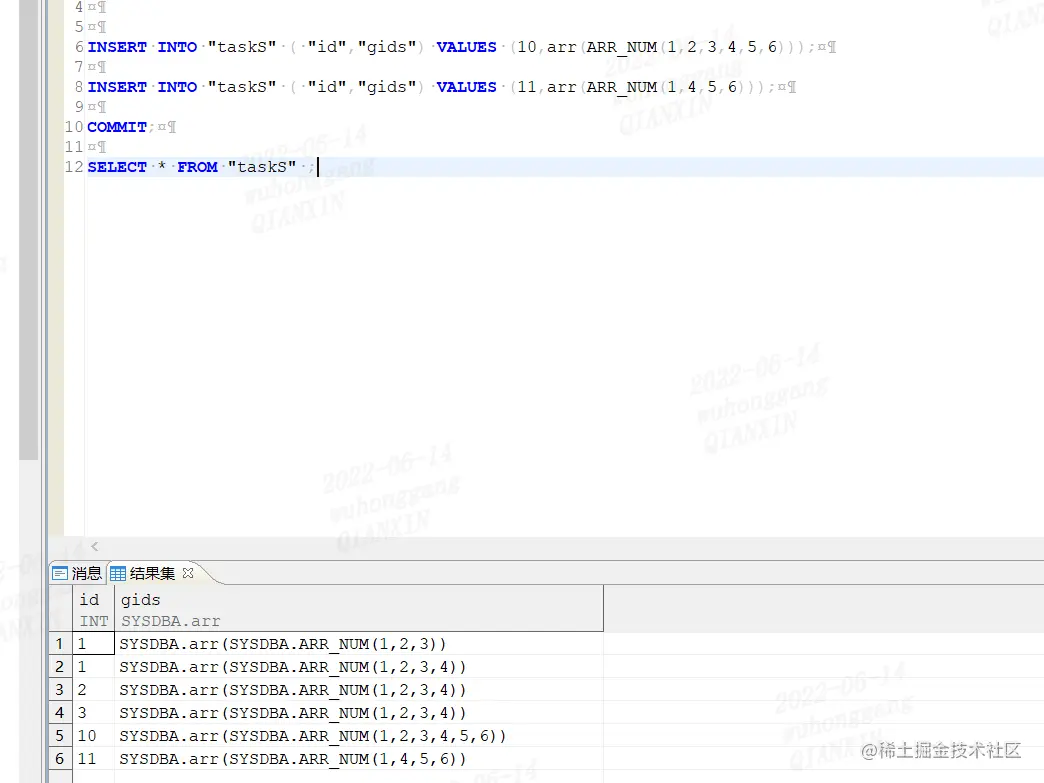The height and width of the screenshot is (783, 1044).
Task: Select result row number 4 header
Action: pos(60,712)
